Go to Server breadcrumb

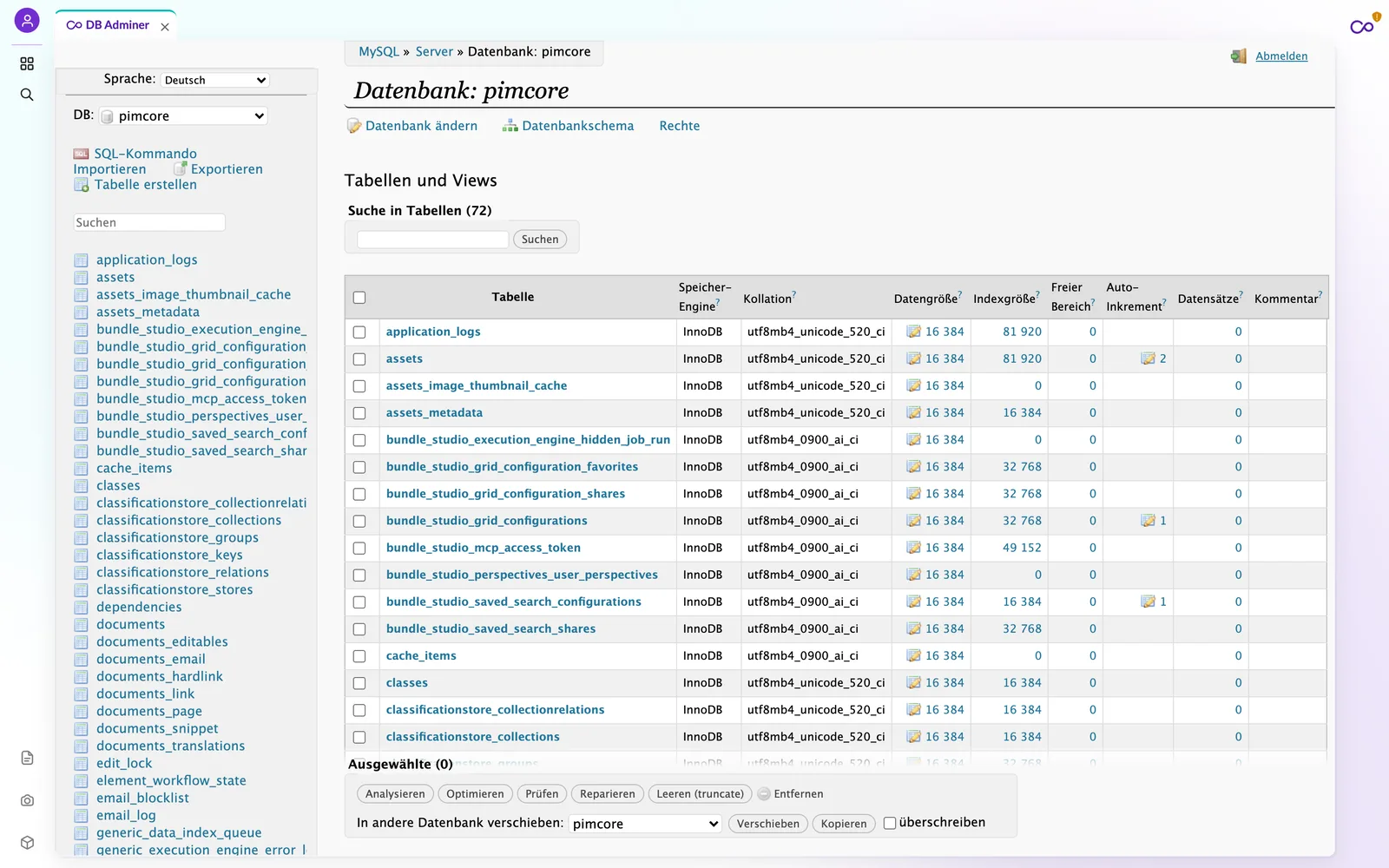pyautogui.click(x=434, y=51)
